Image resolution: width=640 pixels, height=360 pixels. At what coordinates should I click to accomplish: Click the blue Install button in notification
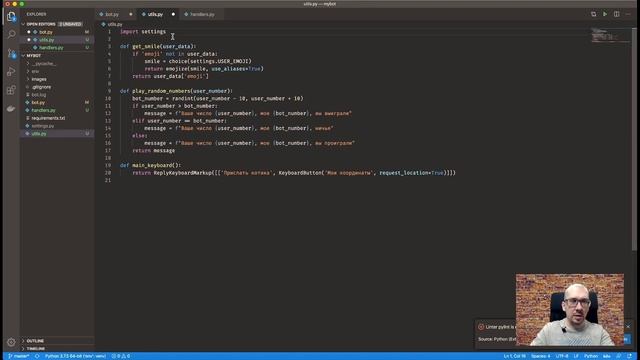(627, 339)
